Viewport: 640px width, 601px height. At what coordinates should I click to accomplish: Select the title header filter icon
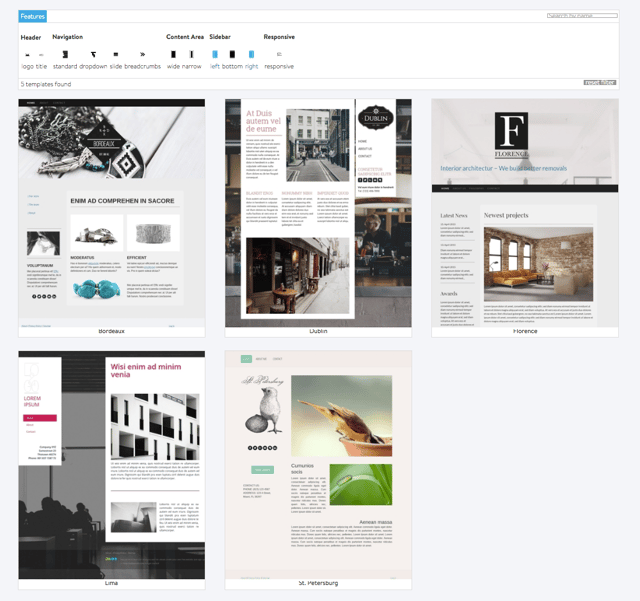click(42, 54)
